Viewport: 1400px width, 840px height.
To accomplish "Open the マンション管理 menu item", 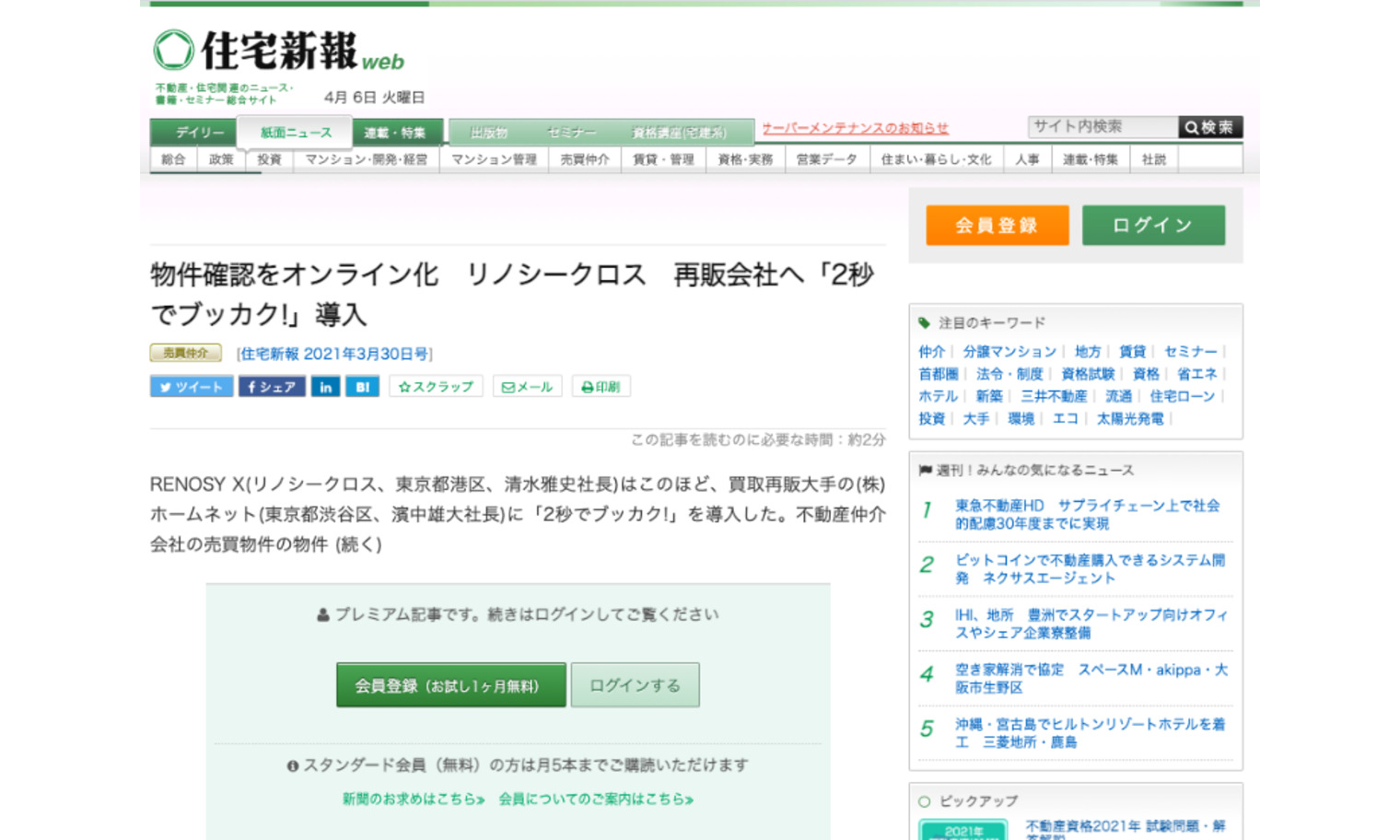I will pos(494,158).
